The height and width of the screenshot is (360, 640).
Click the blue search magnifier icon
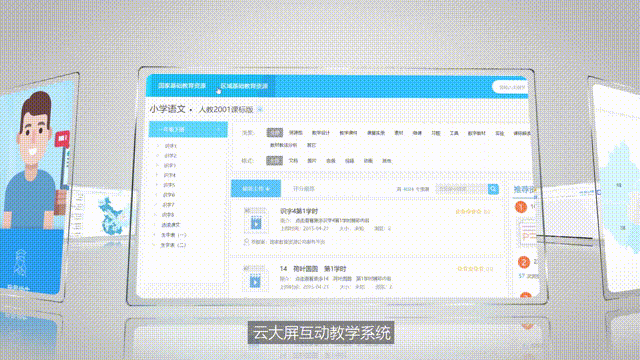[493, 189]
